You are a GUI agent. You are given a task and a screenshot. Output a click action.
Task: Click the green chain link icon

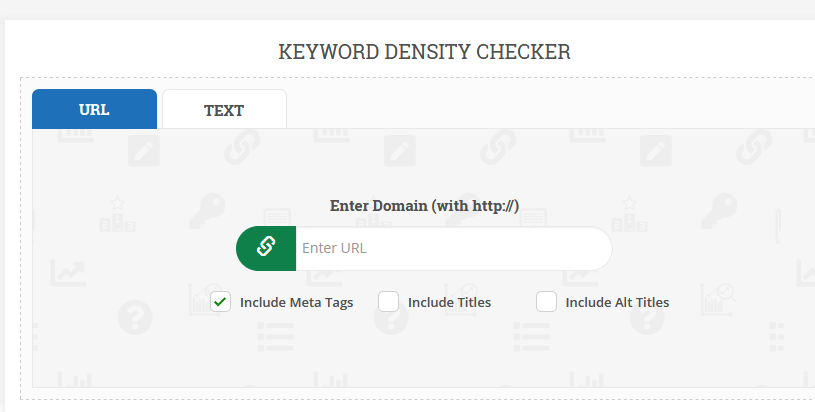tap(266, 248)
